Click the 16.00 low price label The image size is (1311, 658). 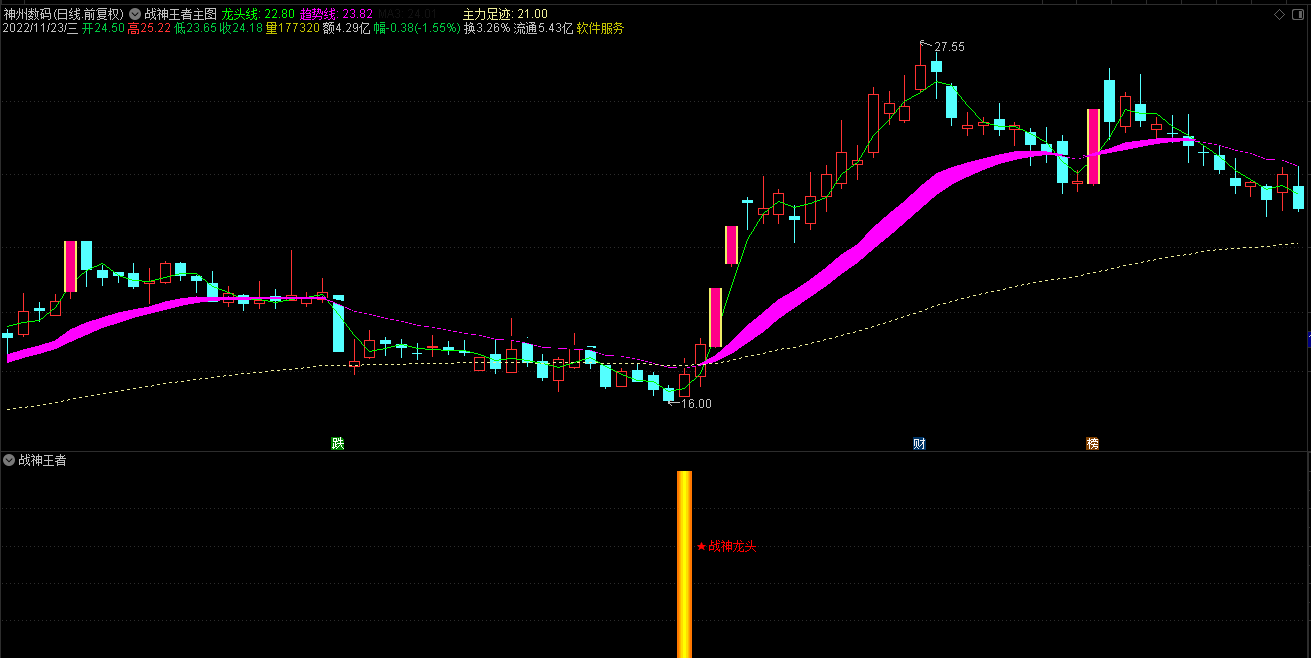tap(696, 404)
